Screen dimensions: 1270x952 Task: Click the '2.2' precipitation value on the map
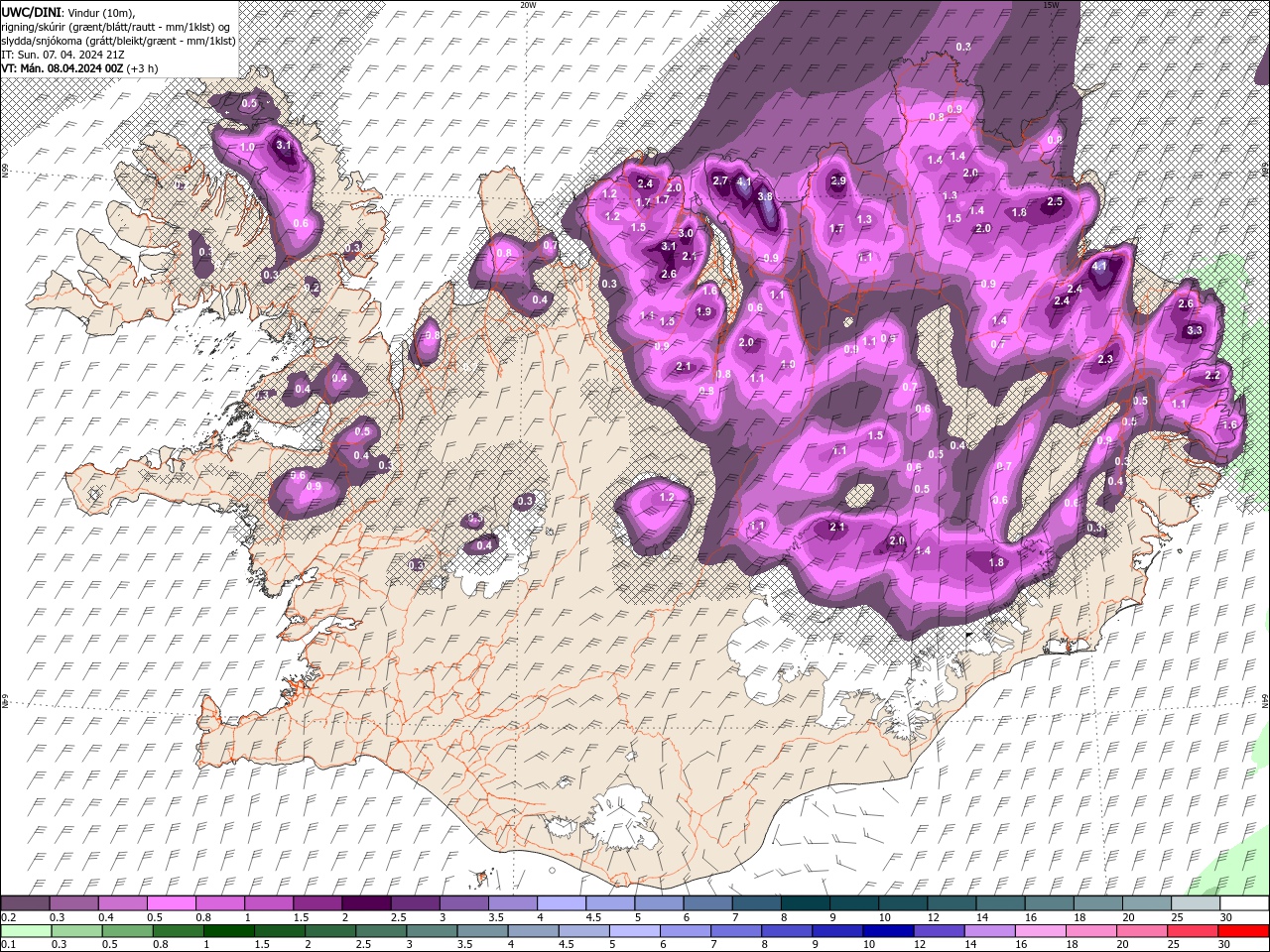point(1212,376)
